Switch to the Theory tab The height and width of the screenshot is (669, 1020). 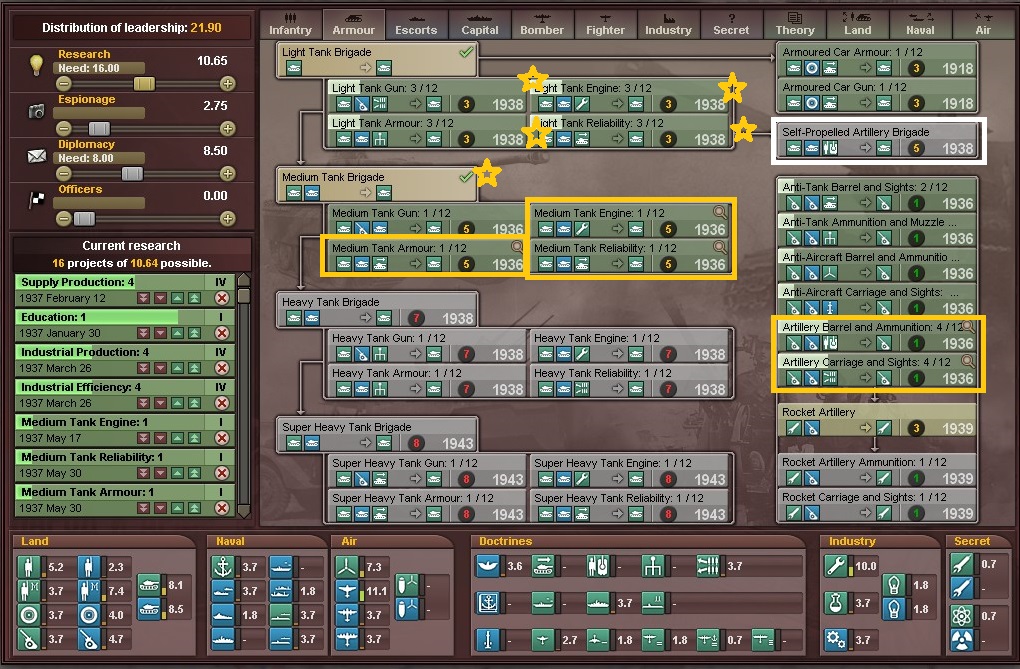click(794, 24)
